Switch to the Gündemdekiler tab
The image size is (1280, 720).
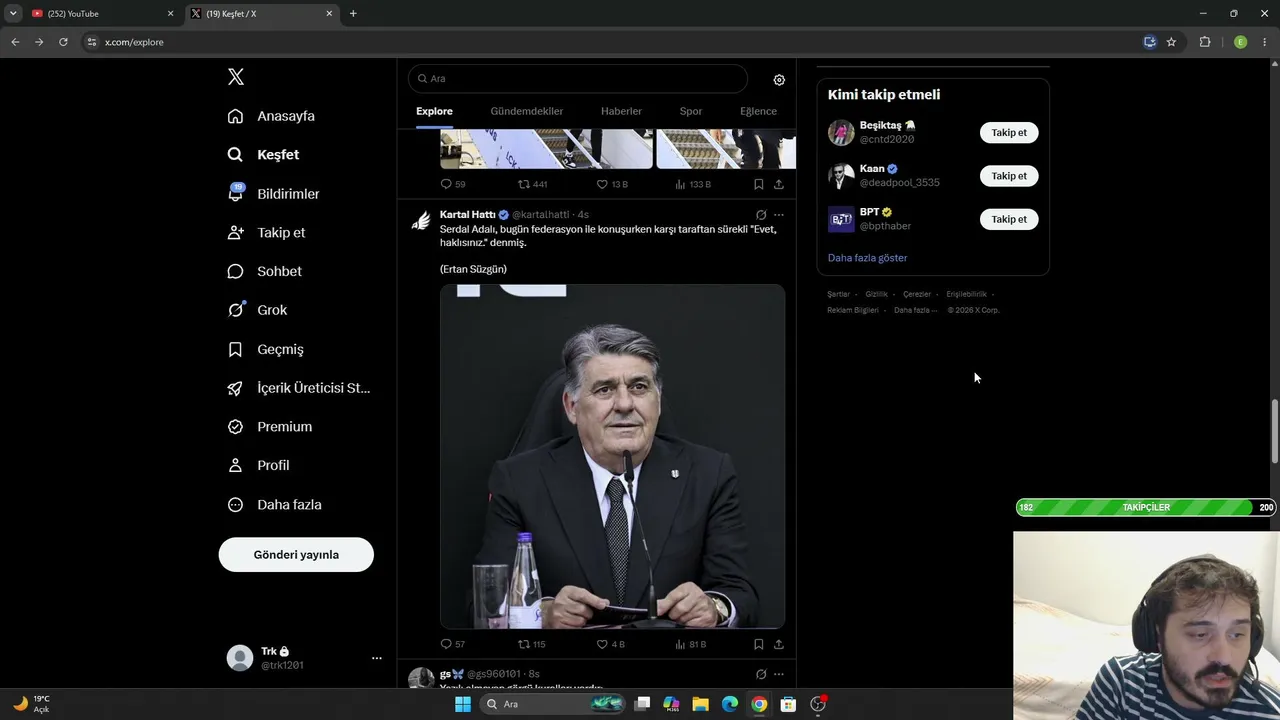coord(527,111)
